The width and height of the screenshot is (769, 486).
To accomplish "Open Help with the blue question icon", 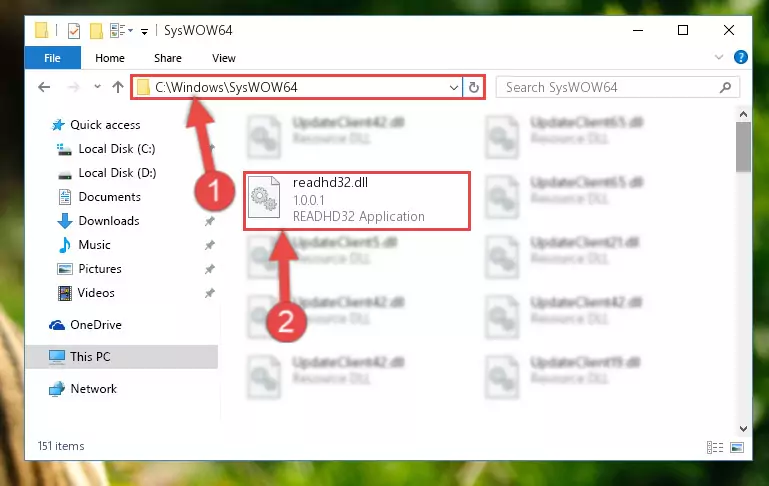I will click(741, 57).
